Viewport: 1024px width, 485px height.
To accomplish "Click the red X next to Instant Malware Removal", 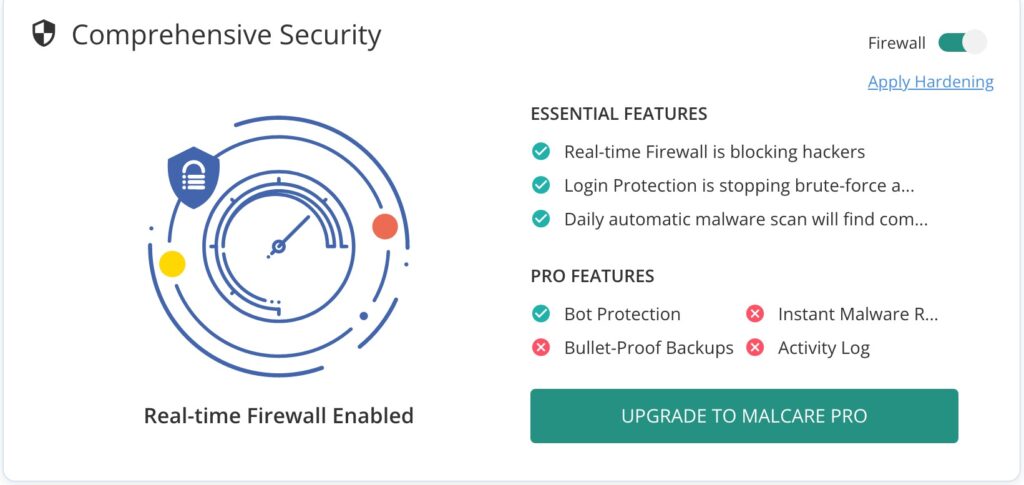I will coord(755,314).
